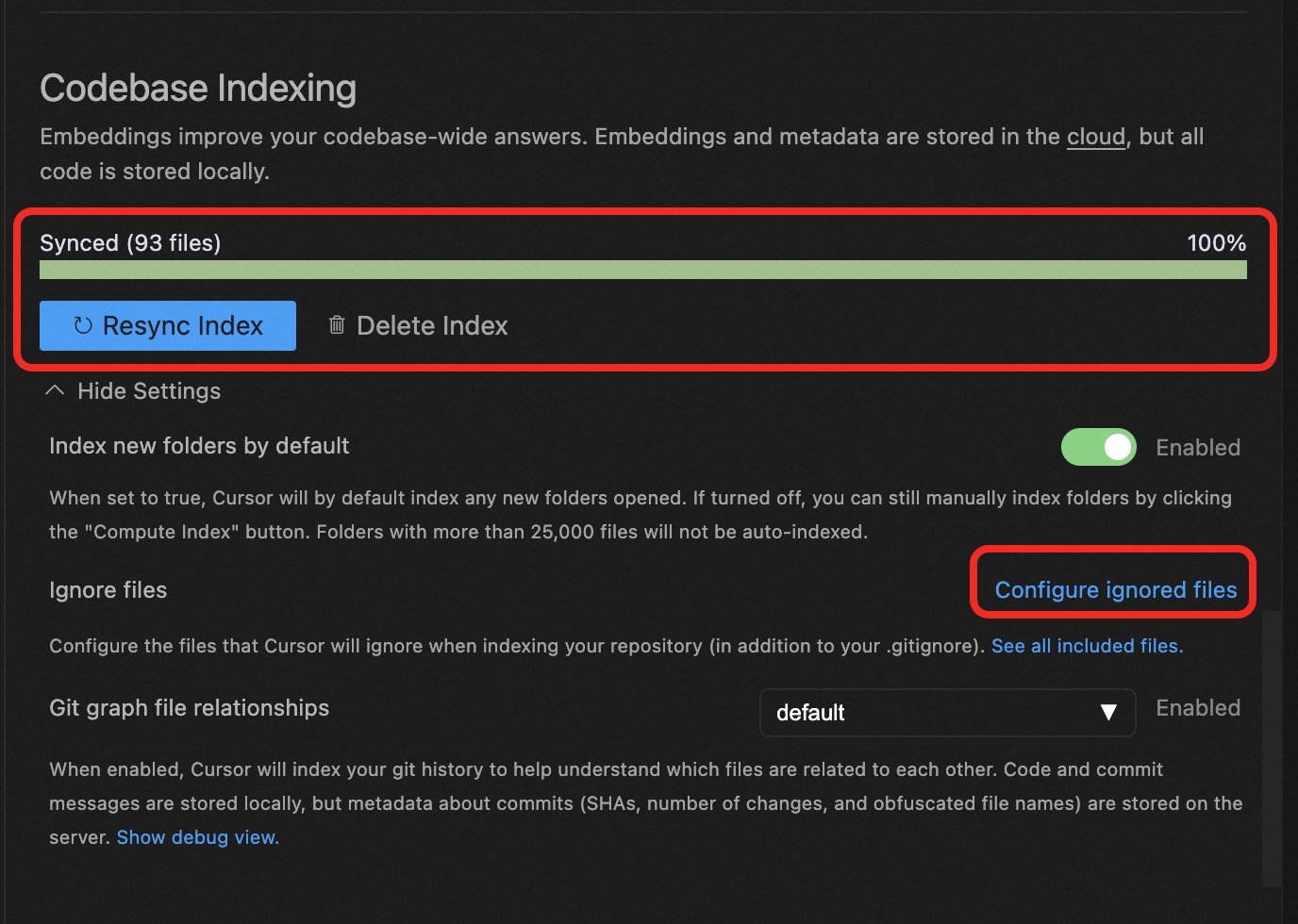The height and width of the screenshot is (924, 1298).
Task: Click Enabled text beside index folders toggle
Action: [x=1198, y=448]
